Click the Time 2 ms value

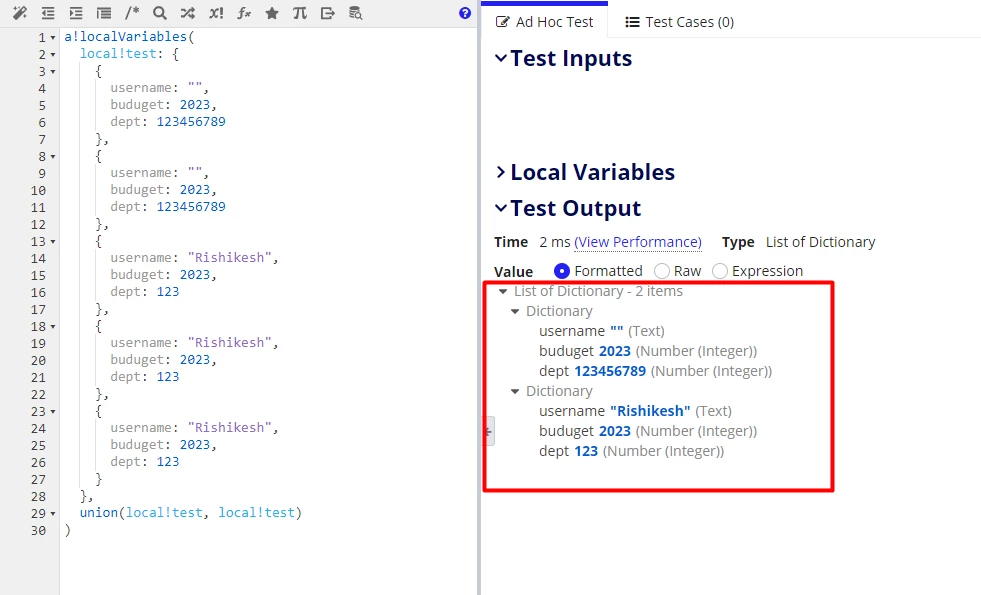pyautogui.click(x=554, y=242)
